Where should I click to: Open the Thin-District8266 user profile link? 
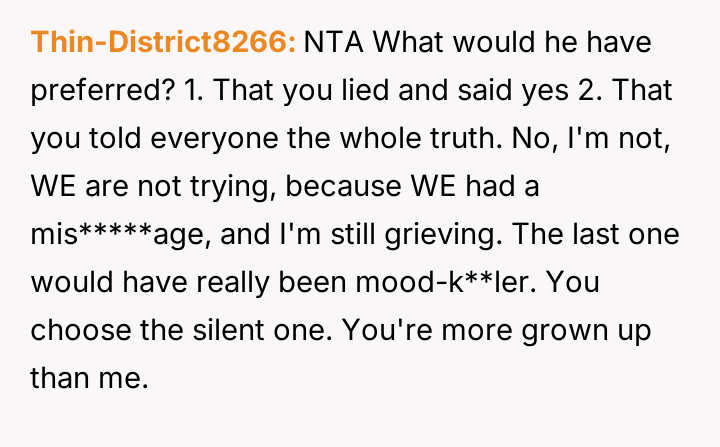164,44
